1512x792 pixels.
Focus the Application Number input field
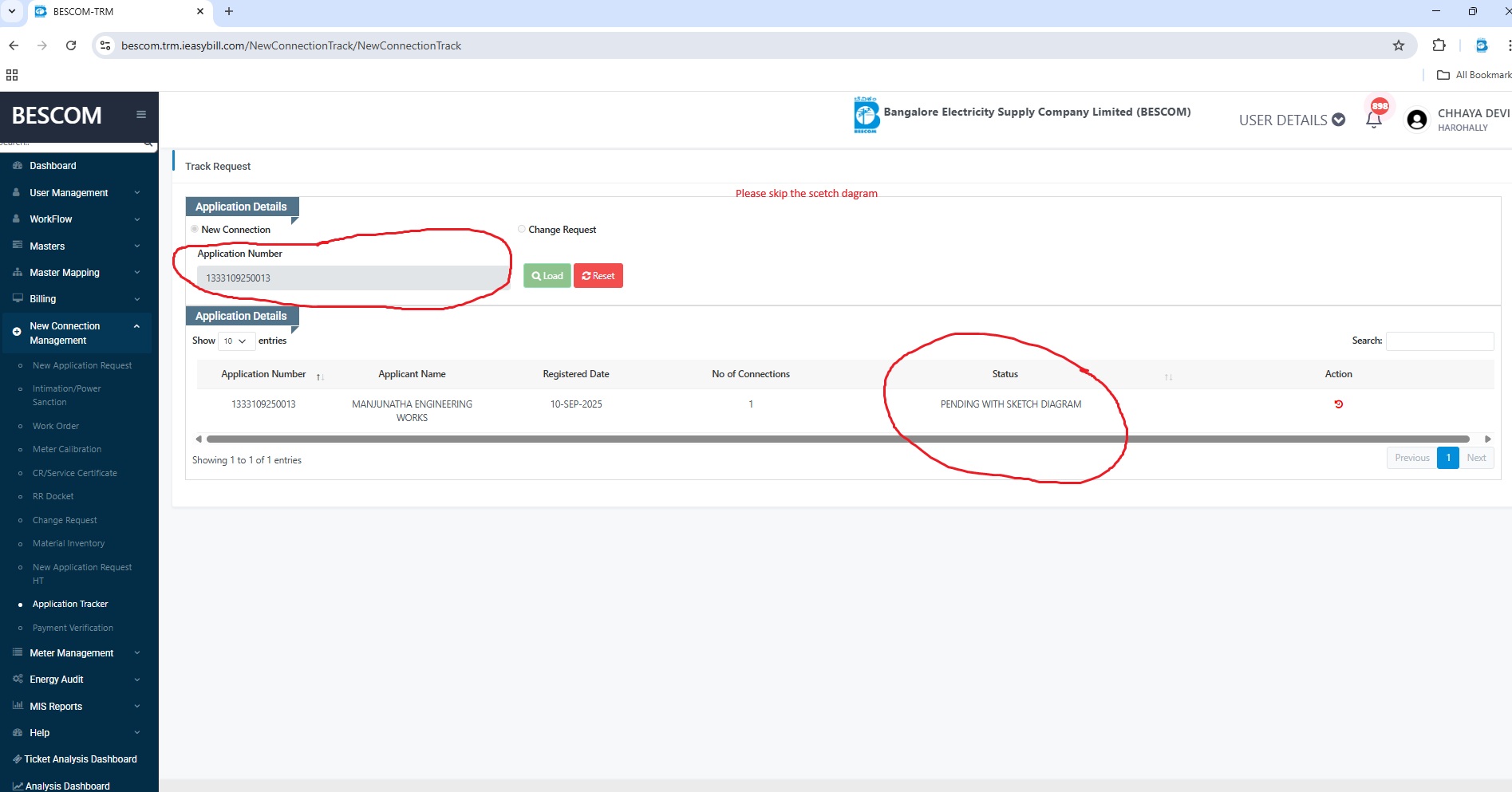(353, 278)
